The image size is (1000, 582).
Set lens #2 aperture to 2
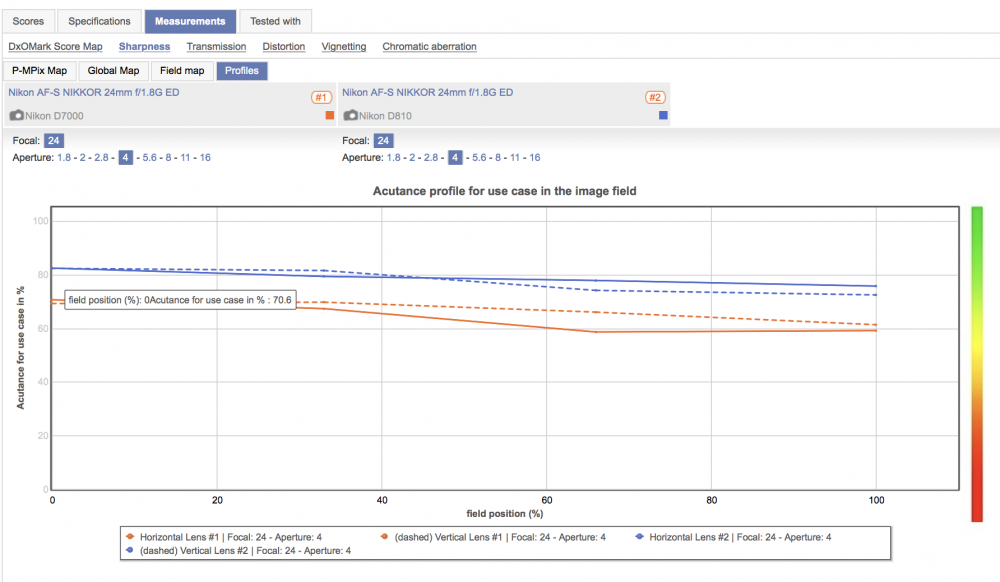tap(412, 157)
